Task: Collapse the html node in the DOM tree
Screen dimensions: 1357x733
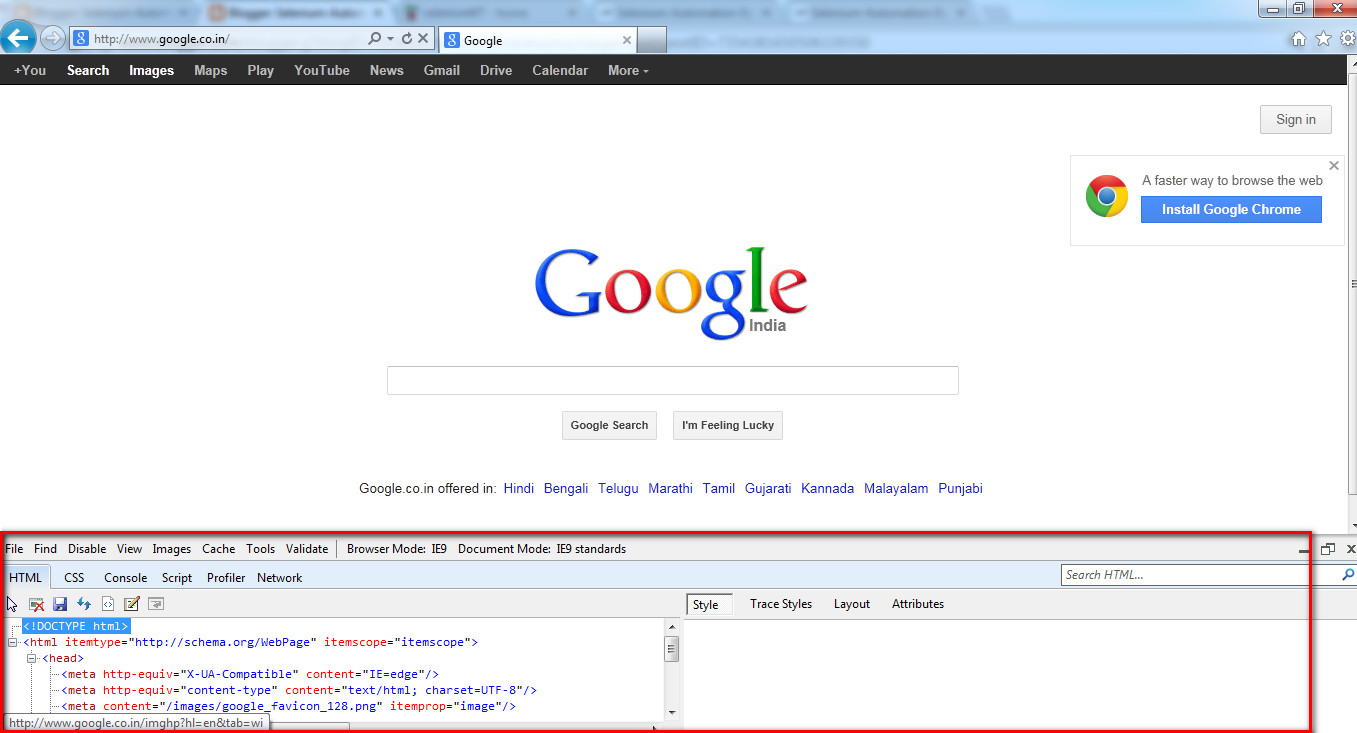Action: tap(13, 642)
